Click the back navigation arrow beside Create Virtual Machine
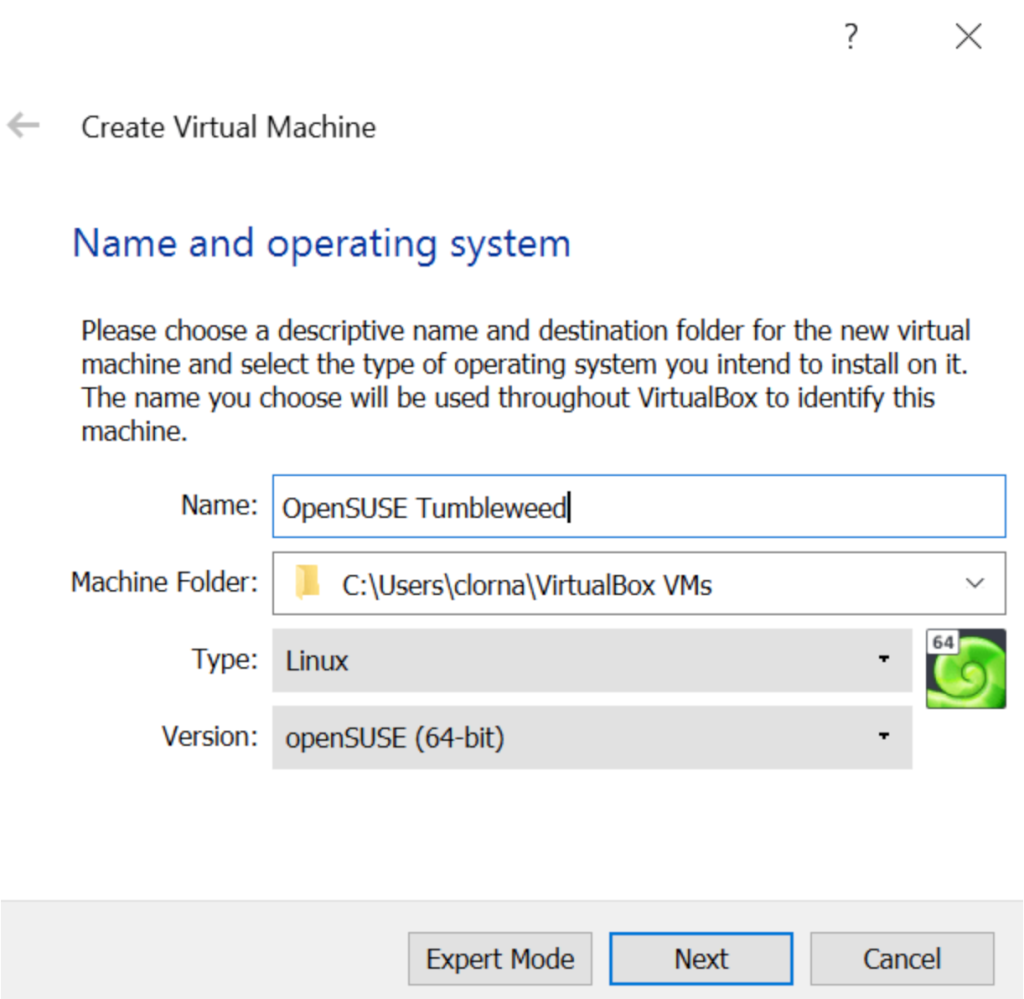Image resolution: width=1024 pixels, height=999 pixels. [x=22, y=125]
